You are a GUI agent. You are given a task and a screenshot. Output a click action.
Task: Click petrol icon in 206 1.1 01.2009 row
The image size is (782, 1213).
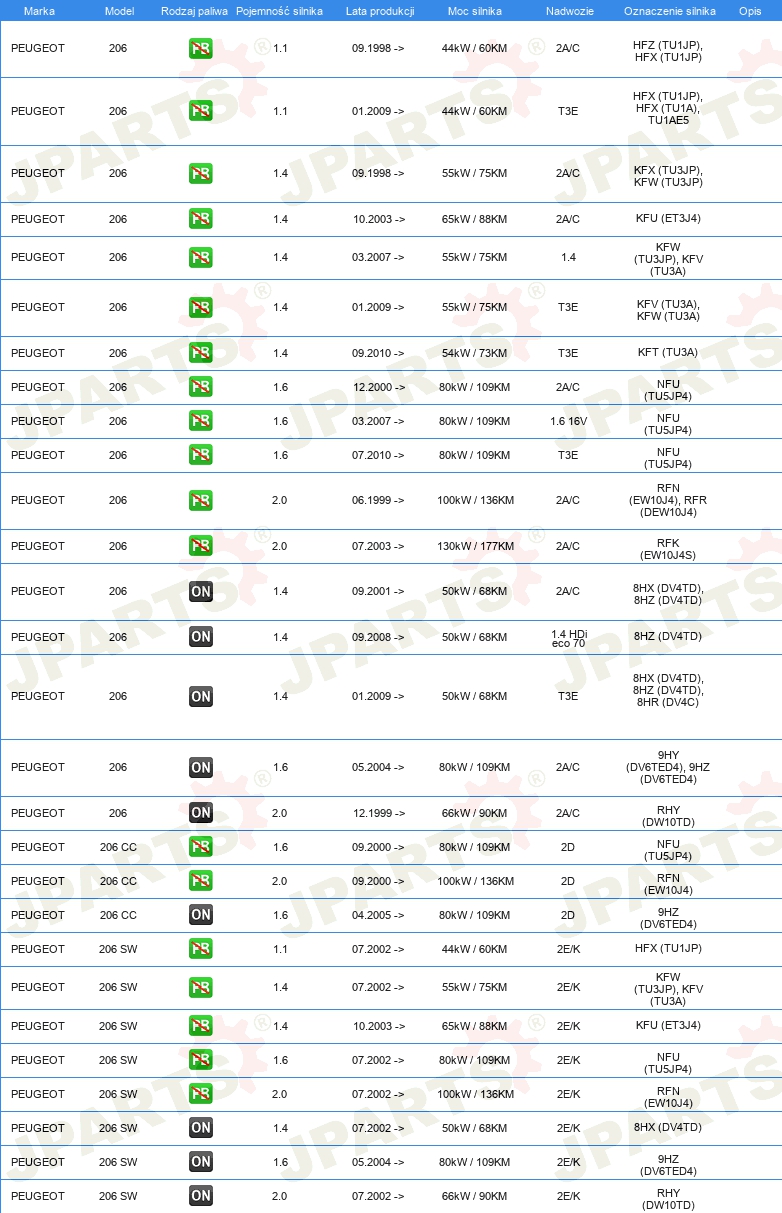(x=201, y=111)
